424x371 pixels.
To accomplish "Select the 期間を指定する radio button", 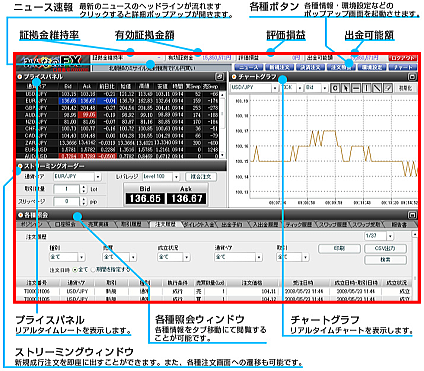I will click(x=93, y=270).
